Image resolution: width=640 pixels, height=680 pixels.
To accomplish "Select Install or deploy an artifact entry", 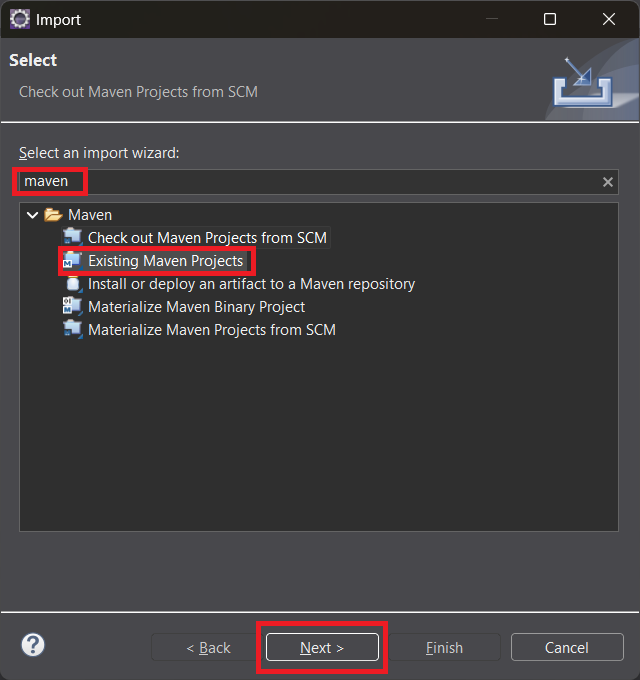I will click(x=251, y=284).
